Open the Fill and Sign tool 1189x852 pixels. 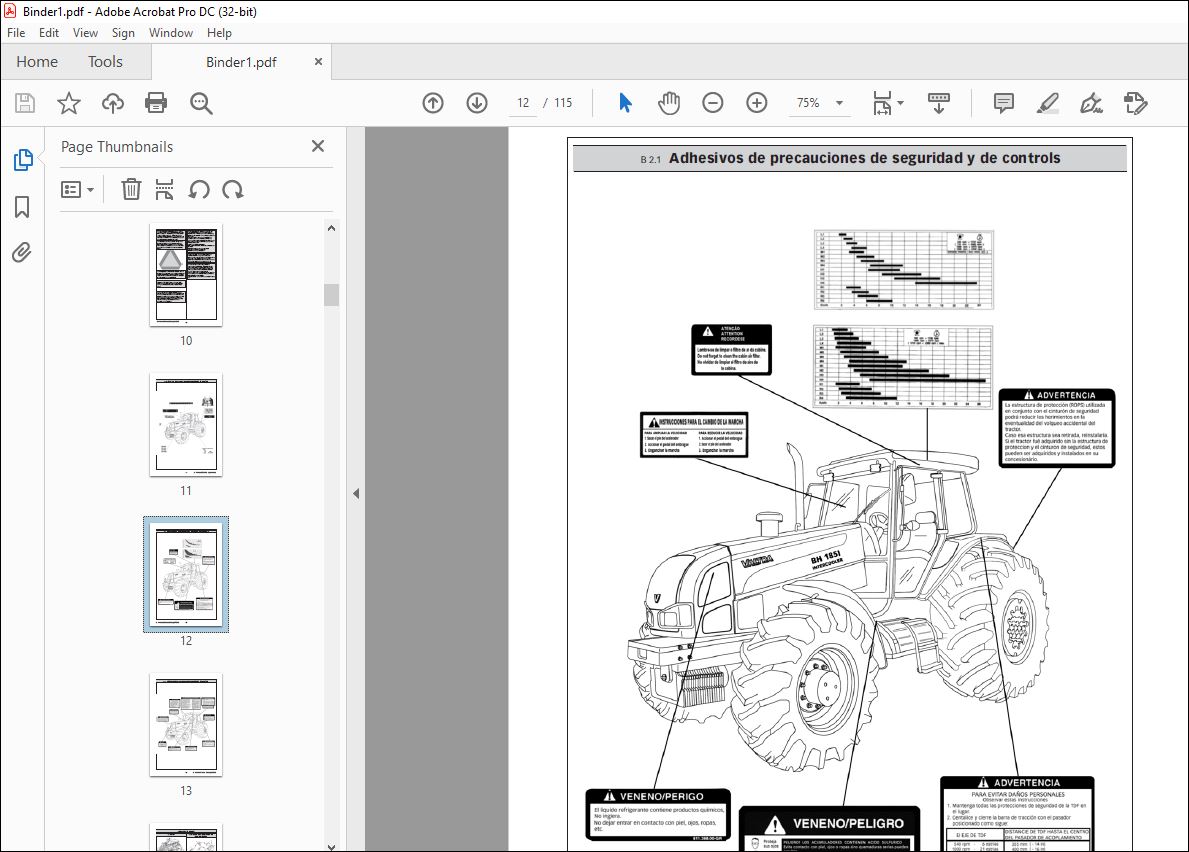[1091, 103]
